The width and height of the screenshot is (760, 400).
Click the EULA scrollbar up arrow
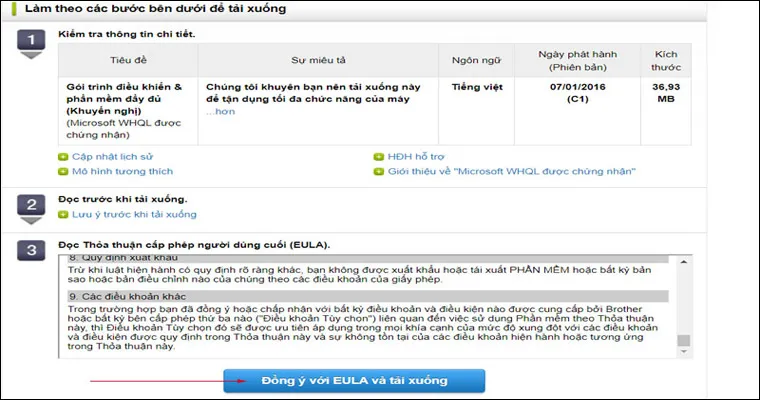coord(684,262)
